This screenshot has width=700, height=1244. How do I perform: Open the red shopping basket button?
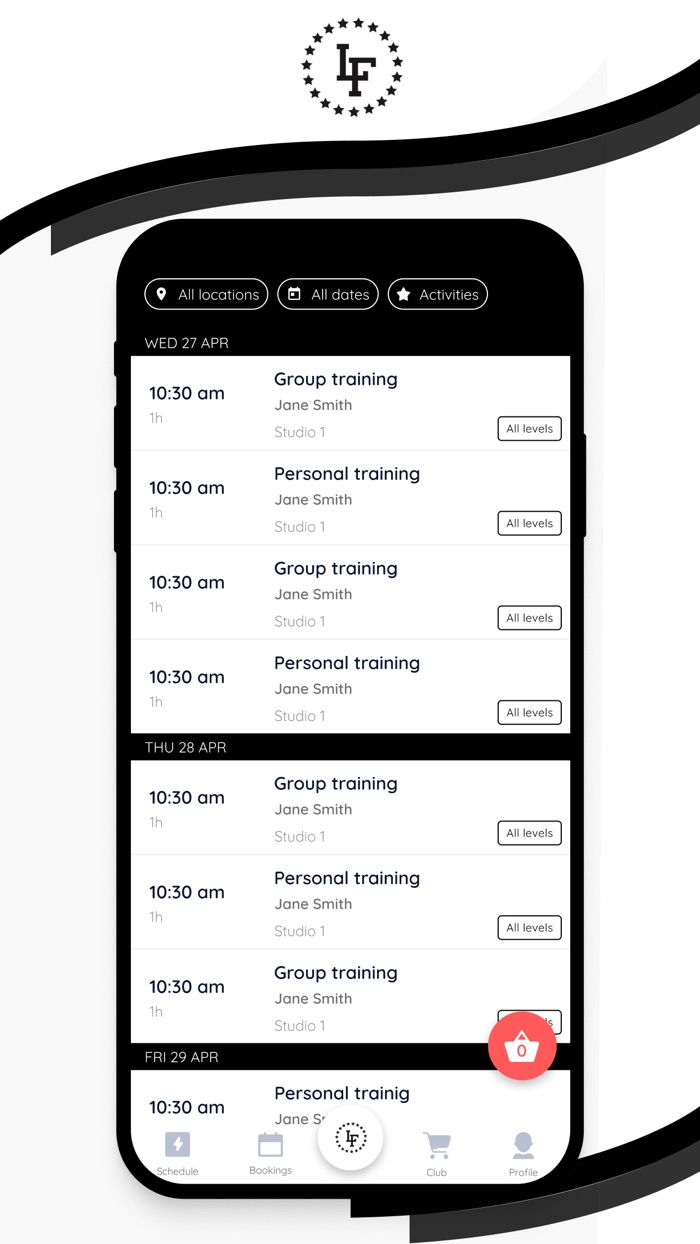coord(521,1047)
